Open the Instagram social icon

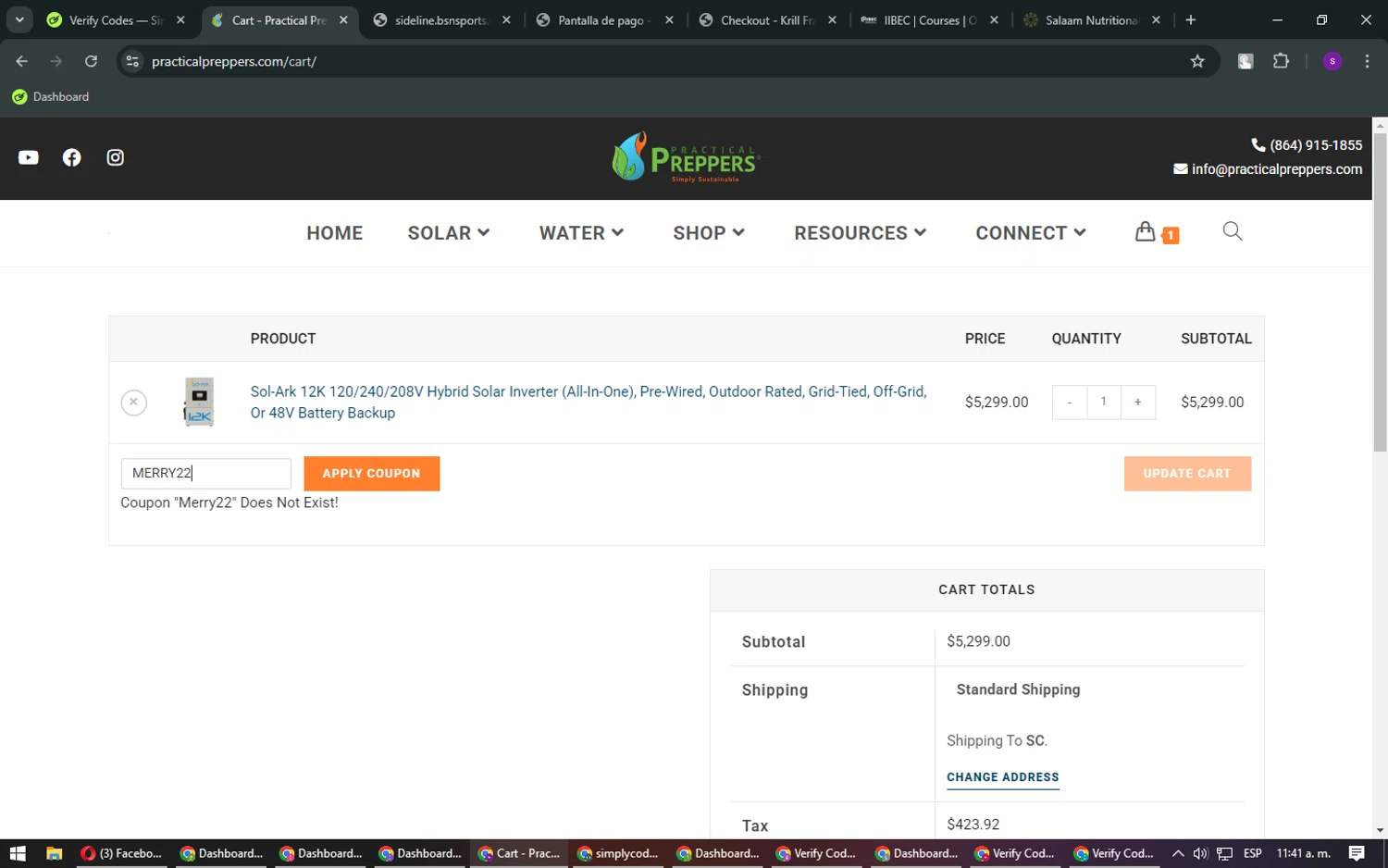tap(116, 157)
